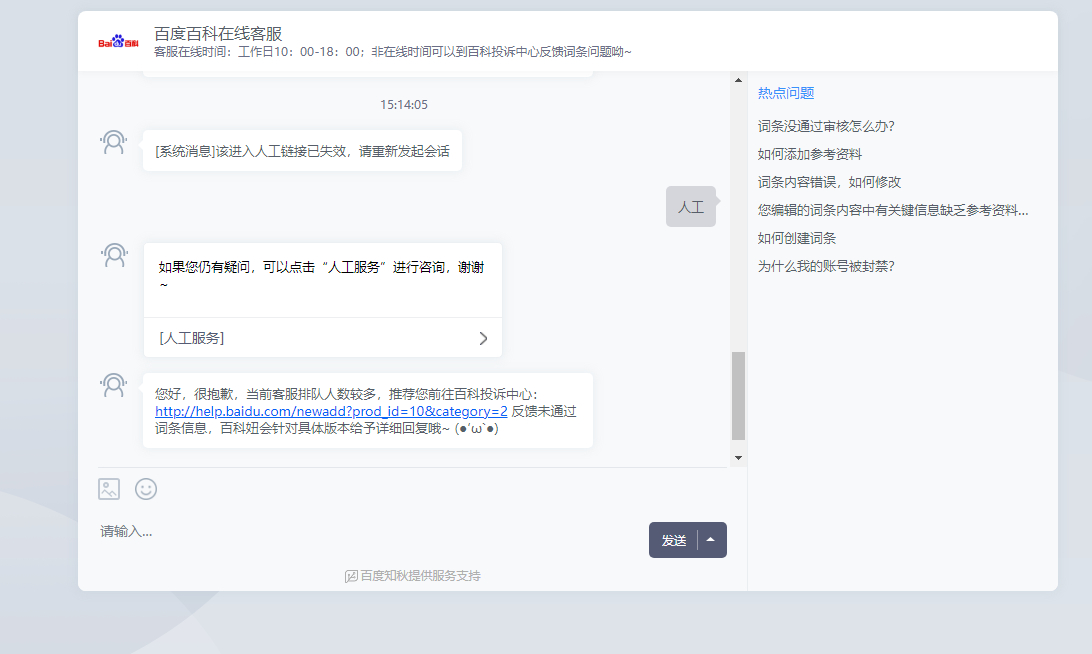The image size is (1092, 654).
Task: Click the bot avatar next to 您好，很抱歉 message
Action: pos(114,384)
